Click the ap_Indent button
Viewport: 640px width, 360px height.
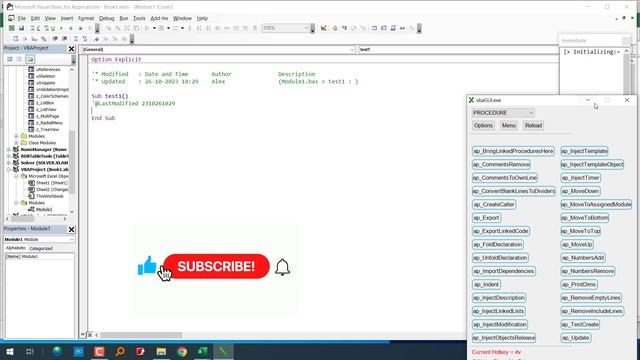coord(486,284)
